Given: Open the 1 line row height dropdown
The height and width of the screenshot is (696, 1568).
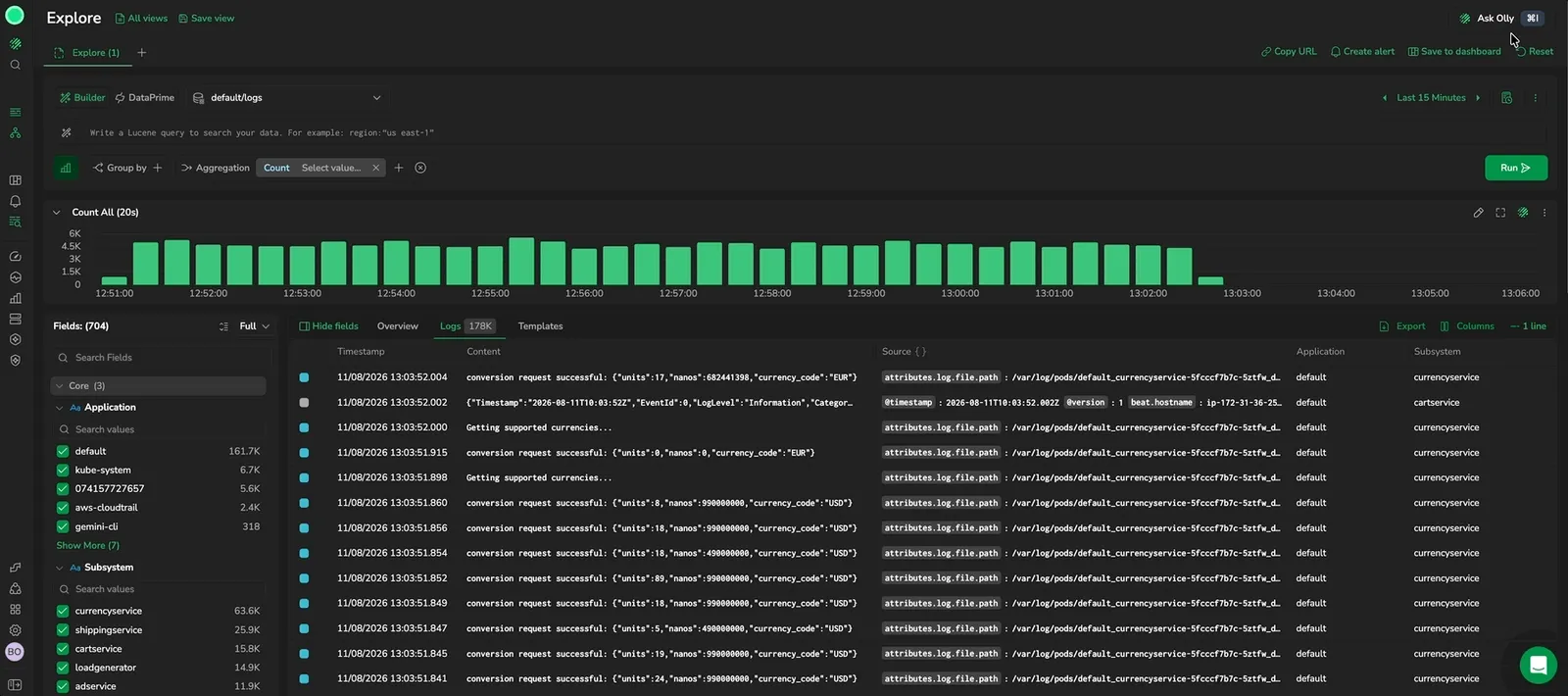Looking at the screenshot, I should coord(1529,326).
